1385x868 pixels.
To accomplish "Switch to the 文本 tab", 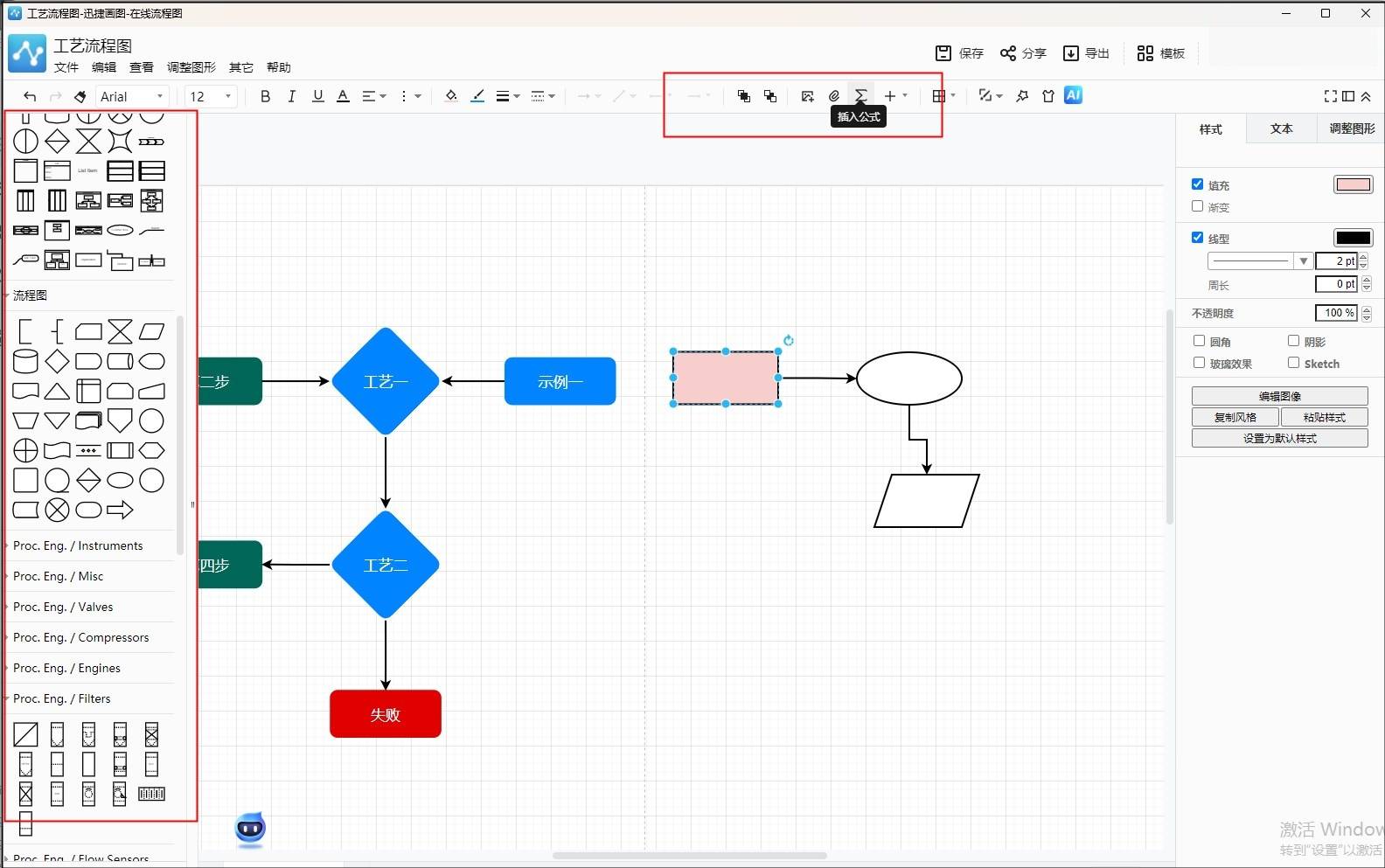I will point(1281,128).
